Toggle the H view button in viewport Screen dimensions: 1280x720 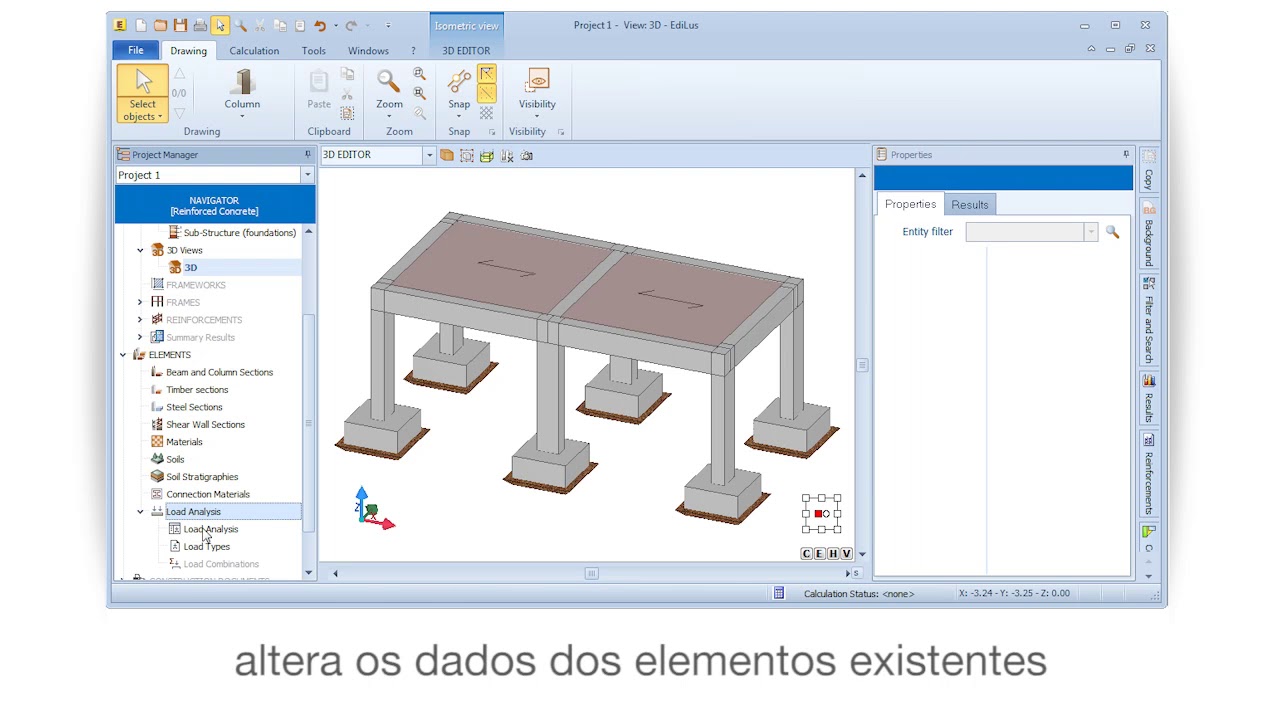833,554
